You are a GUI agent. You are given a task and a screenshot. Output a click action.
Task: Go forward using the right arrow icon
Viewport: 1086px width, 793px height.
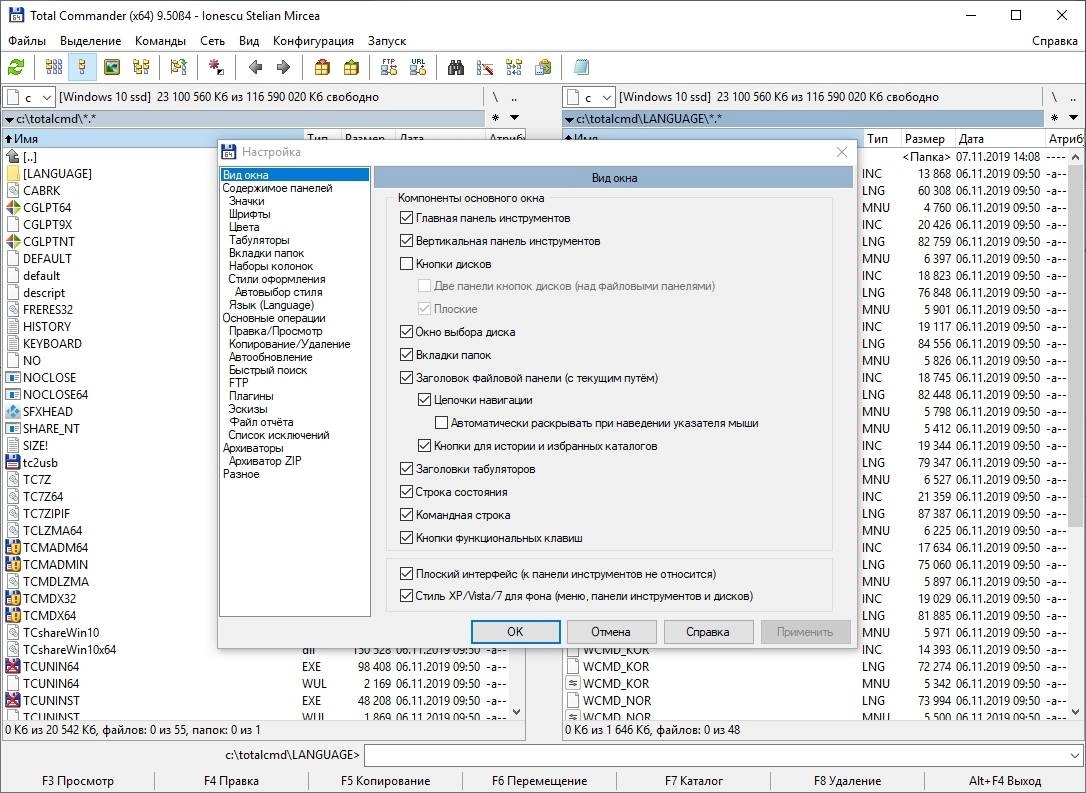tap(283, 67)
